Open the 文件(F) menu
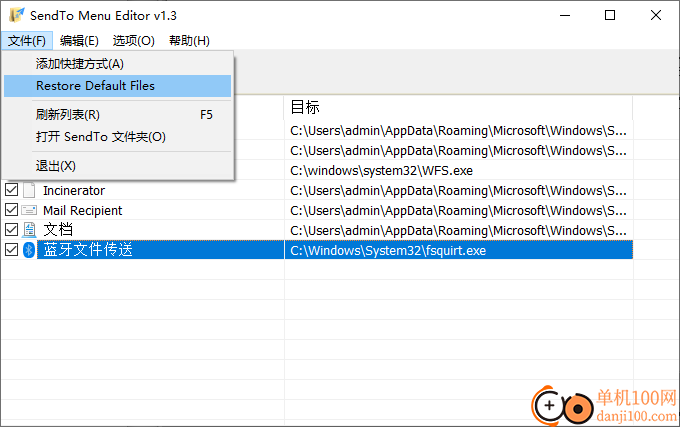 coord(27,41)
